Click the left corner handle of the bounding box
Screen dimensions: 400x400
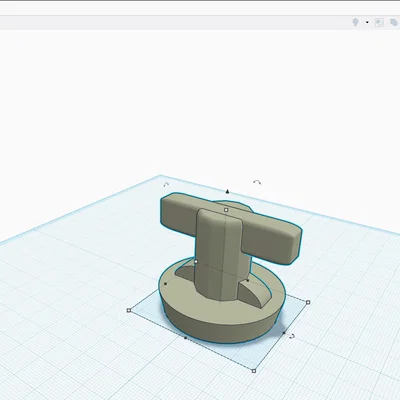point(129,310)
